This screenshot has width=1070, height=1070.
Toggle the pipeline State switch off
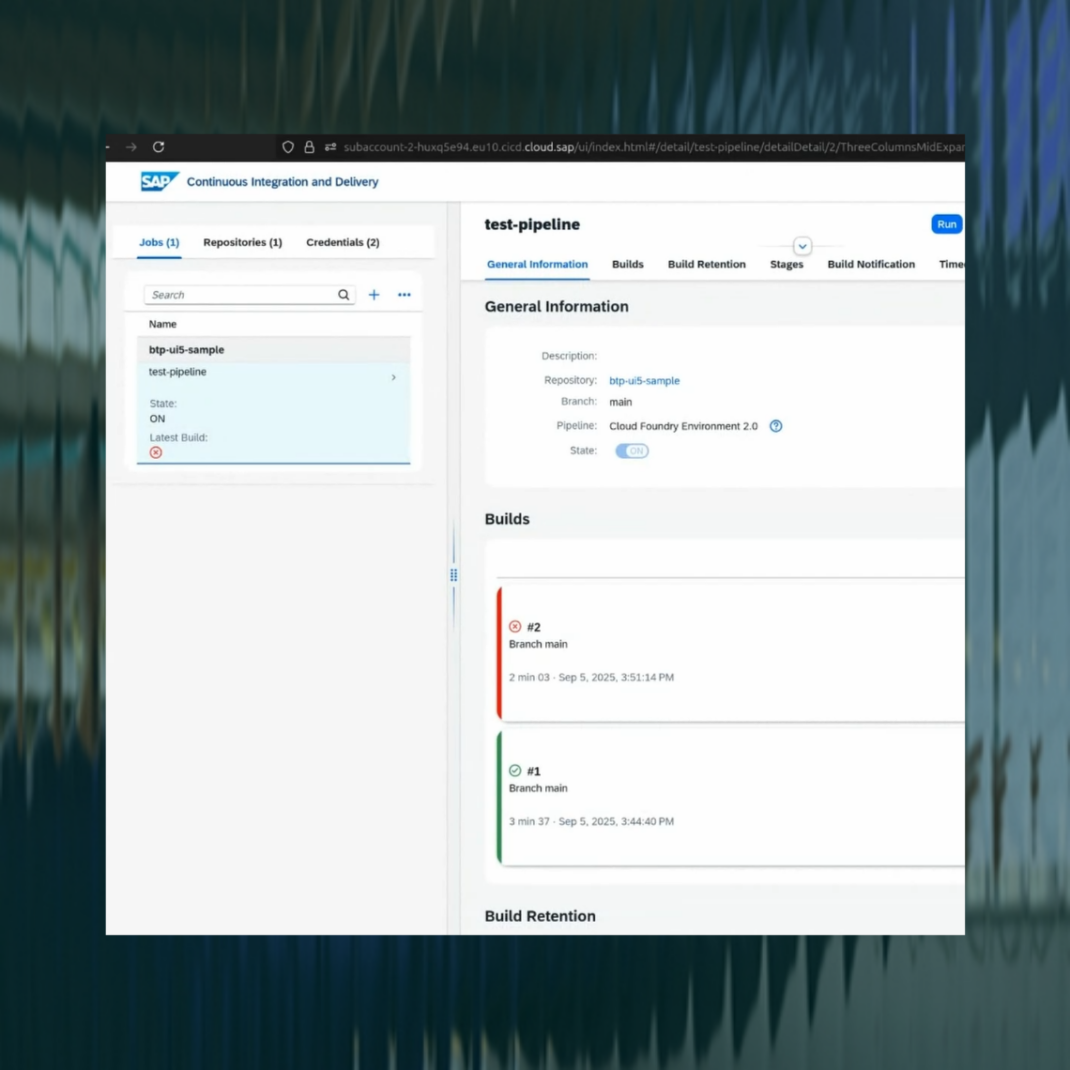point(632,450)
